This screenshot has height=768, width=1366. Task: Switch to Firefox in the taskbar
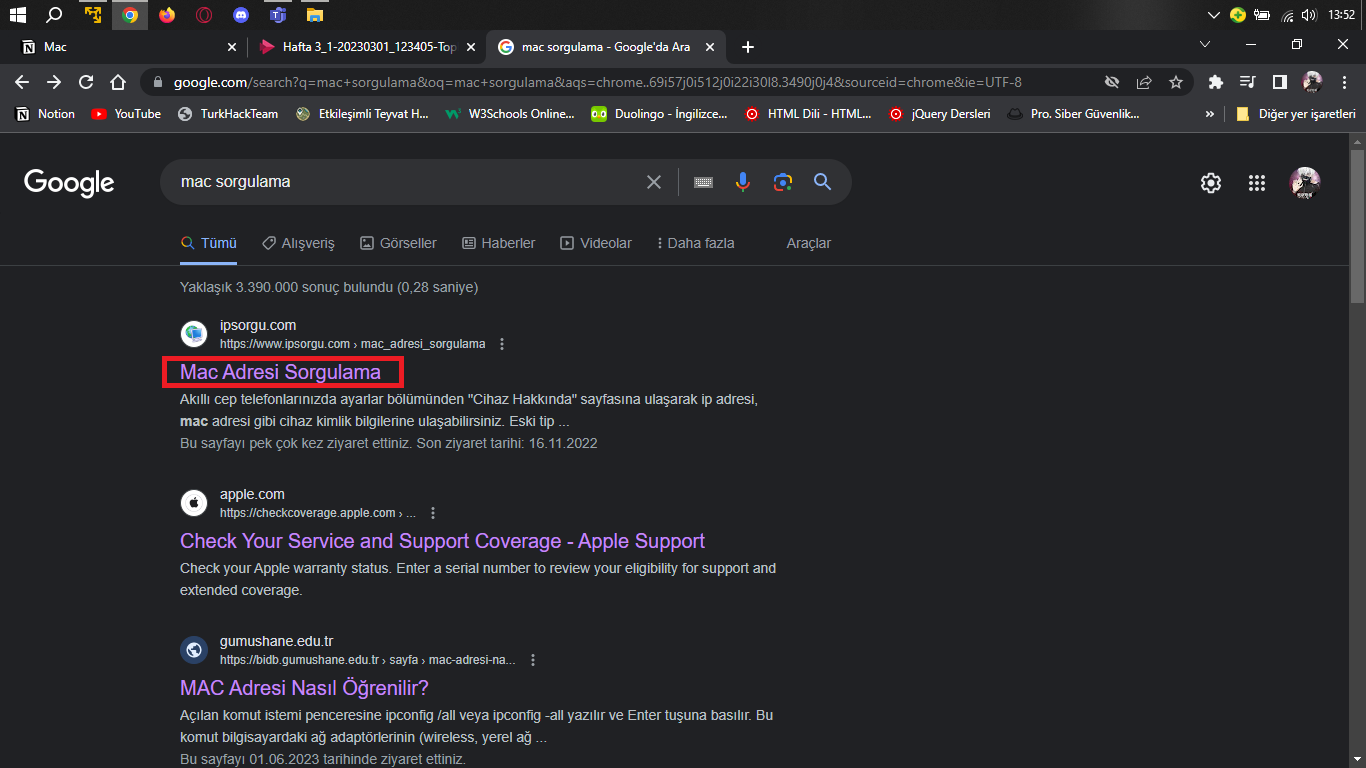(166, 15)
